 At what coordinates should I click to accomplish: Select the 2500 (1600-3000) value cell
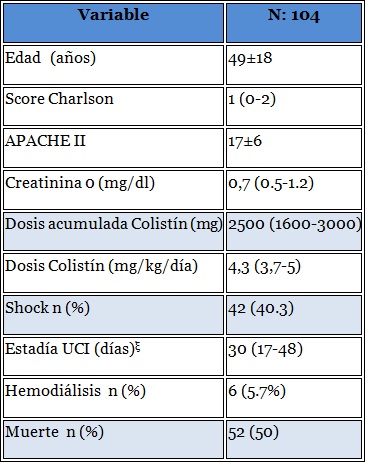pyautogui.click(x=294, y=231)
